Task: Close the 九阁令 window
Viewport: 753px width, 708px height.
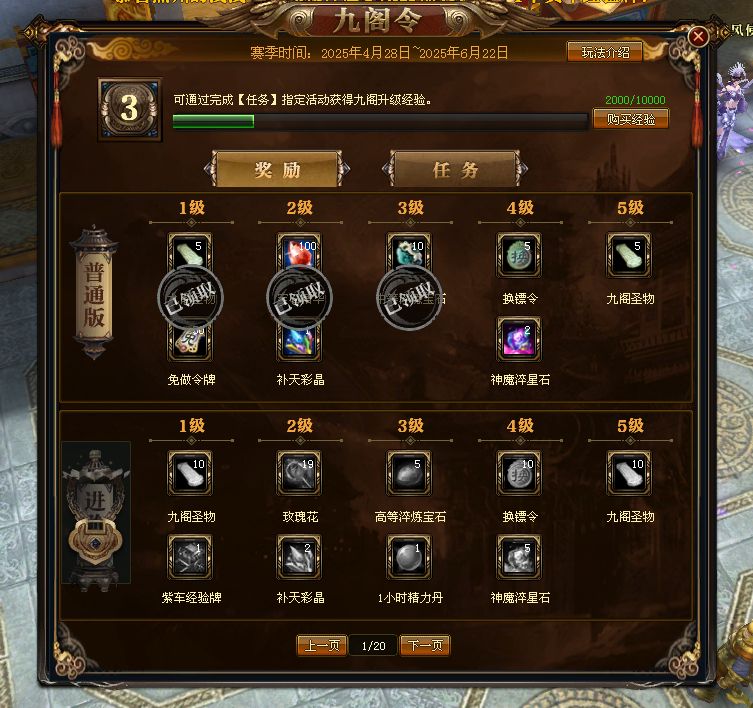Action: coord(698,37)
